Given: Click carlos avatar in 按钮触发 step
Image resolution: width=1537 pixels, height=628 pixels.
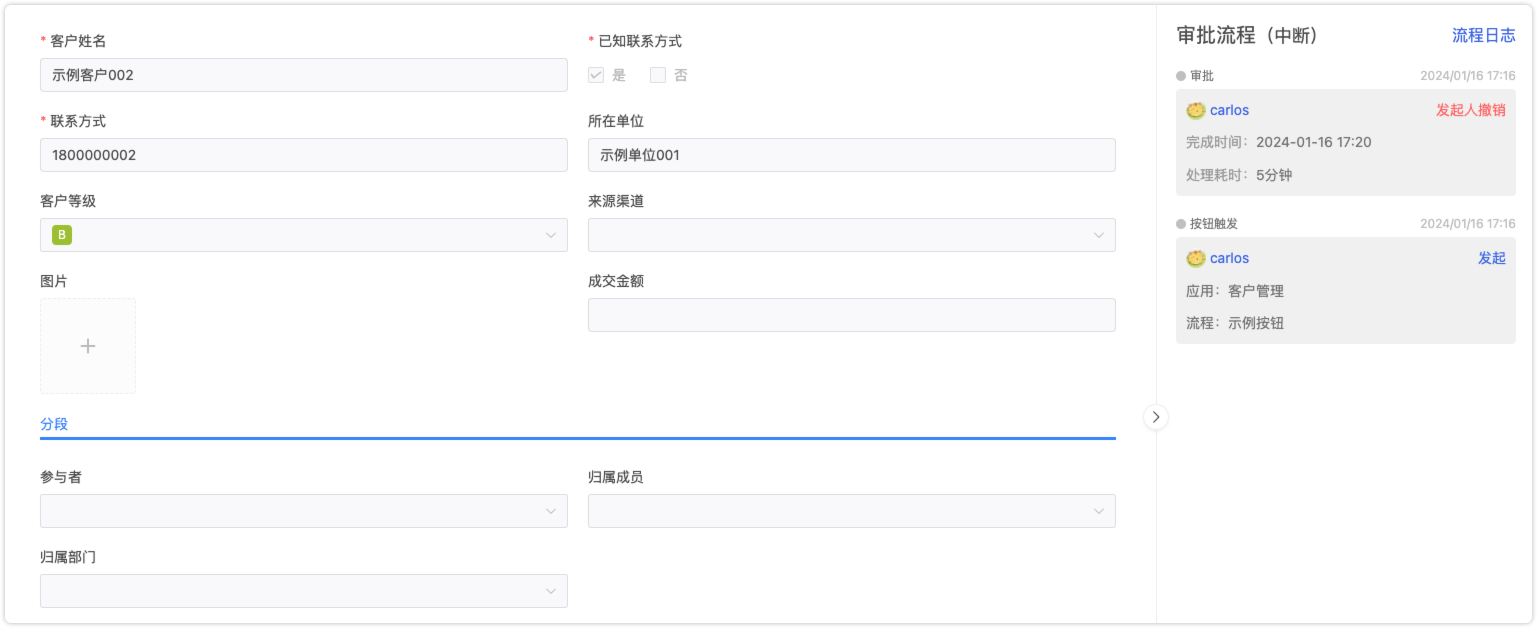Looking at the screenshot, I should (1195, 258).
